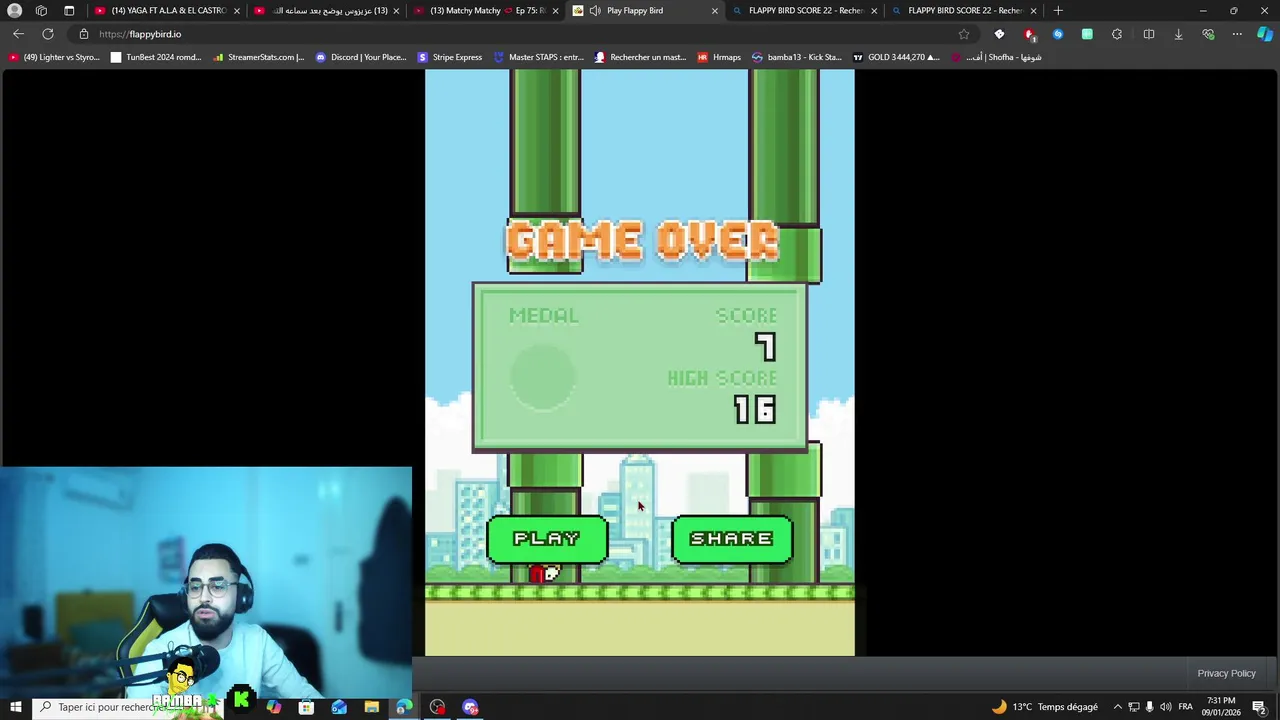Viewport: 1280px width, 720px height.
Task: Open the Windows Start menu
Action: click(15, 707)
